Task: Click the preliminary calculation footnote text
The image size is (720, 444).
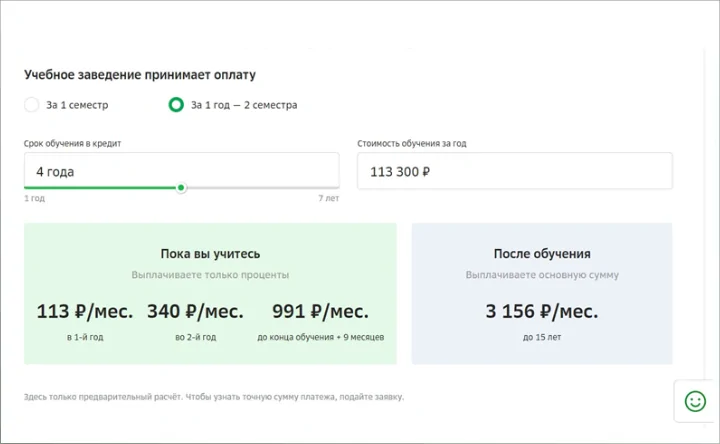Action: 214,397
